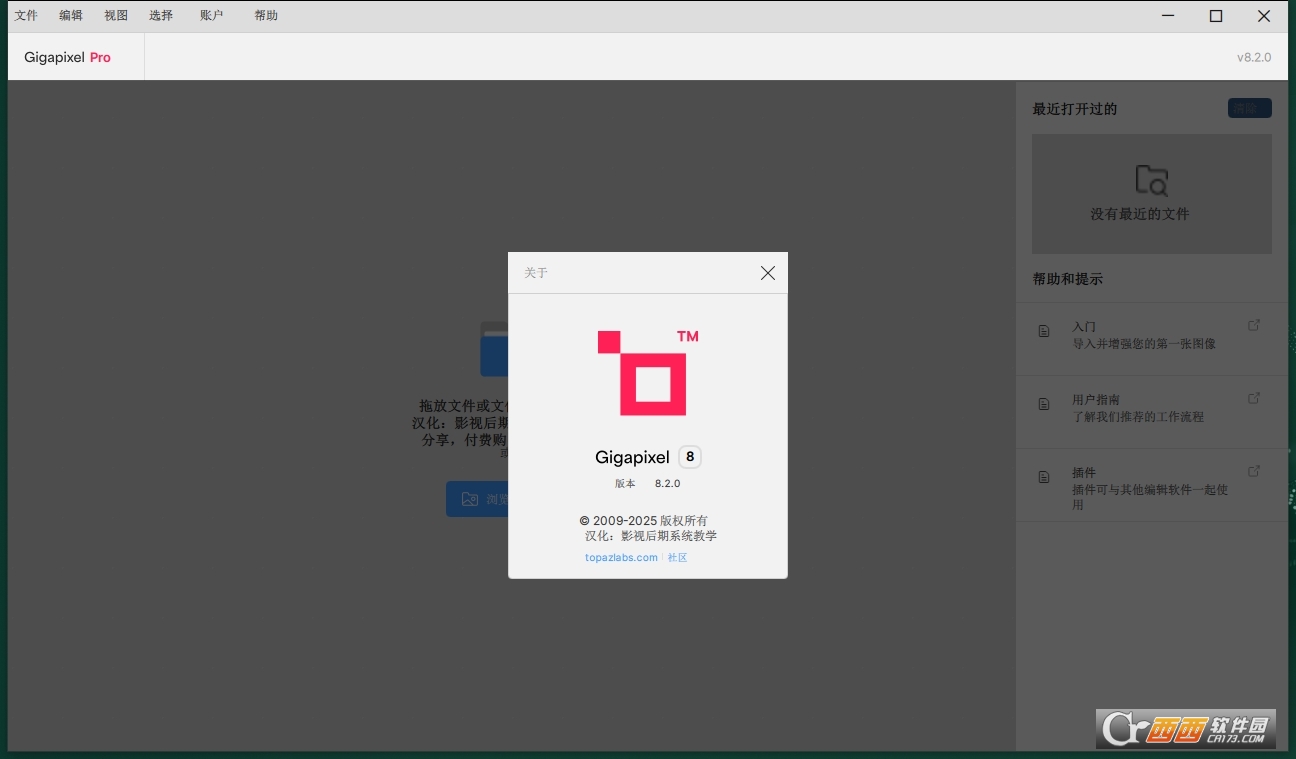The image size is (1296, 759).
Task: Open the 用户指南 help item
Action: coord(1152,412)
